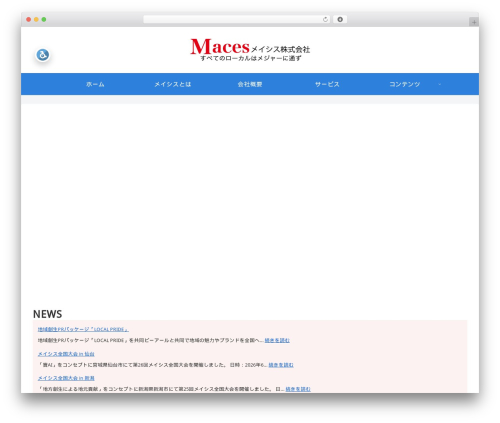
Task: Open the LOCAL PRIDE news headline link
Action: coord(83,329)
